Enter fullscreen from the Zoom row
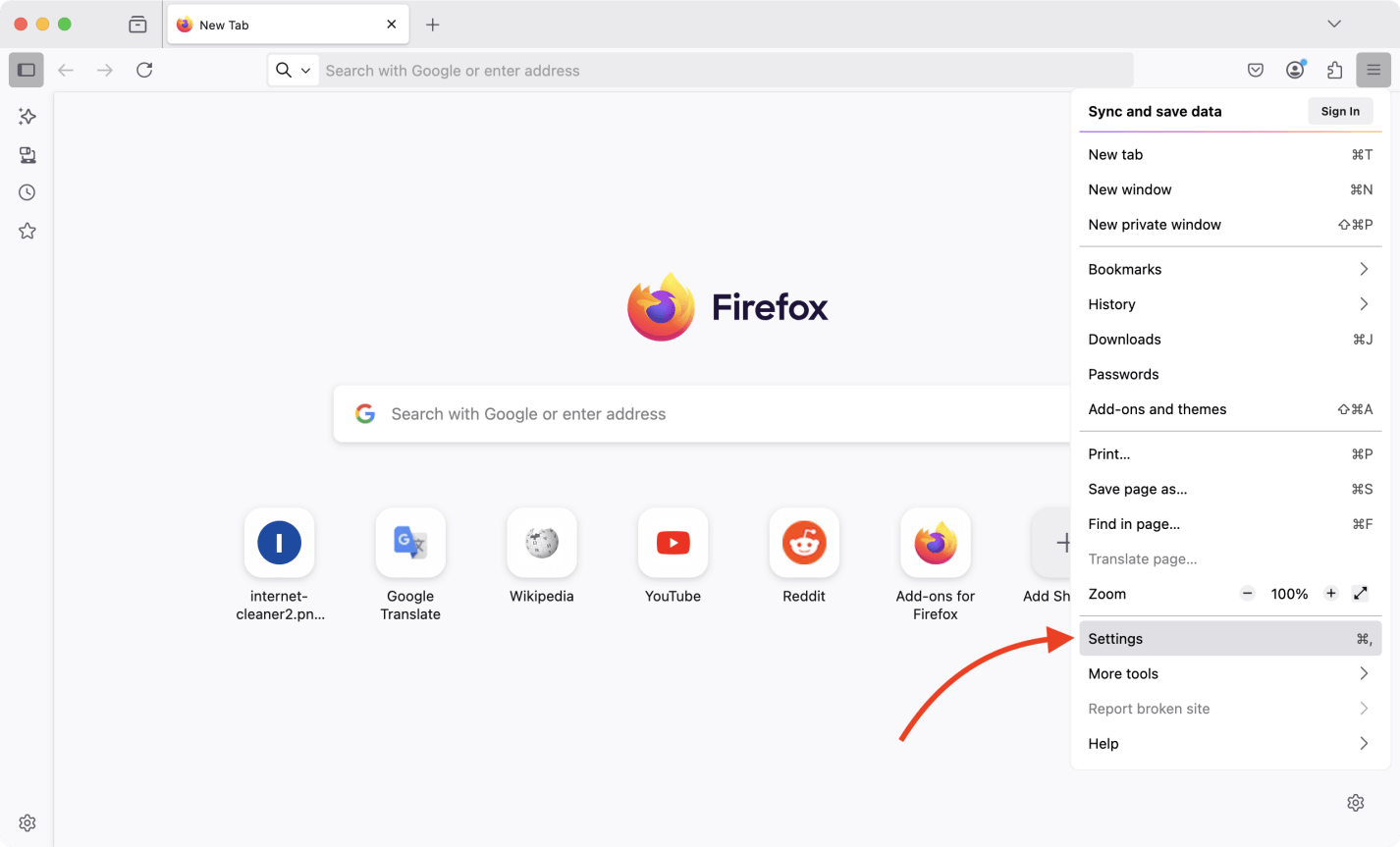Viewport: 1400px width, 847px height. pyautogui.click(x=1360, y=593)
